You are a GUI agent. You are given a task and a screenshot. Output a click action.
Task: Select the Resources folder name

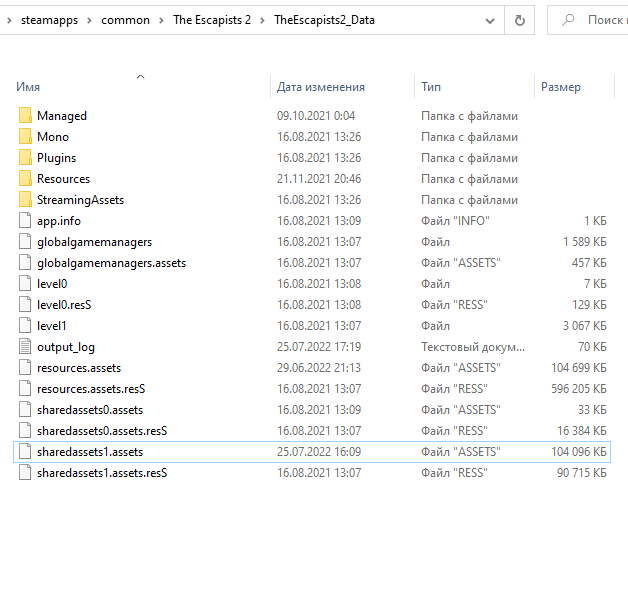pos(63,179)
